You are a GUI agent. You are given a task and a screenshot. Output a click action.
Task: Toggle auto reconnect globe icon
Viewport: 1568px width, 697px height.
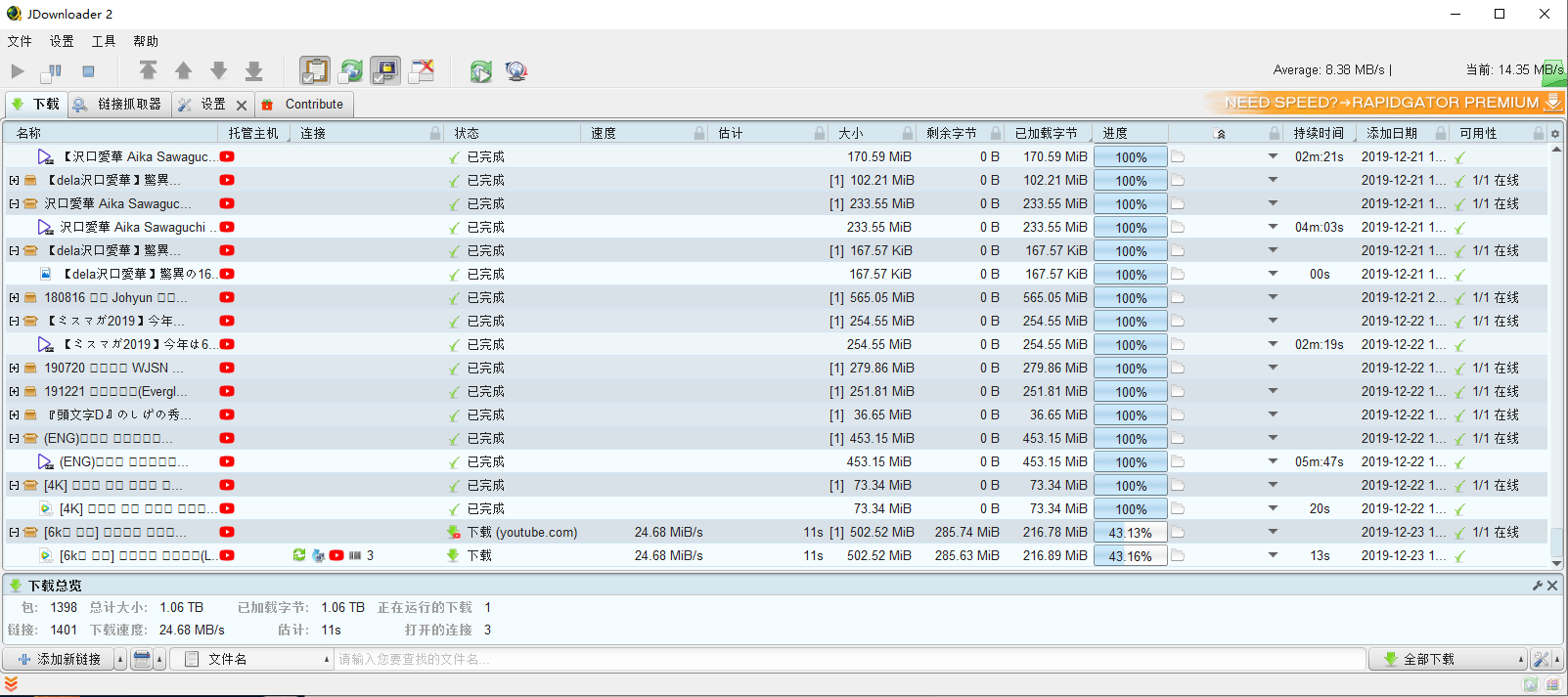(x=350, y=70)
